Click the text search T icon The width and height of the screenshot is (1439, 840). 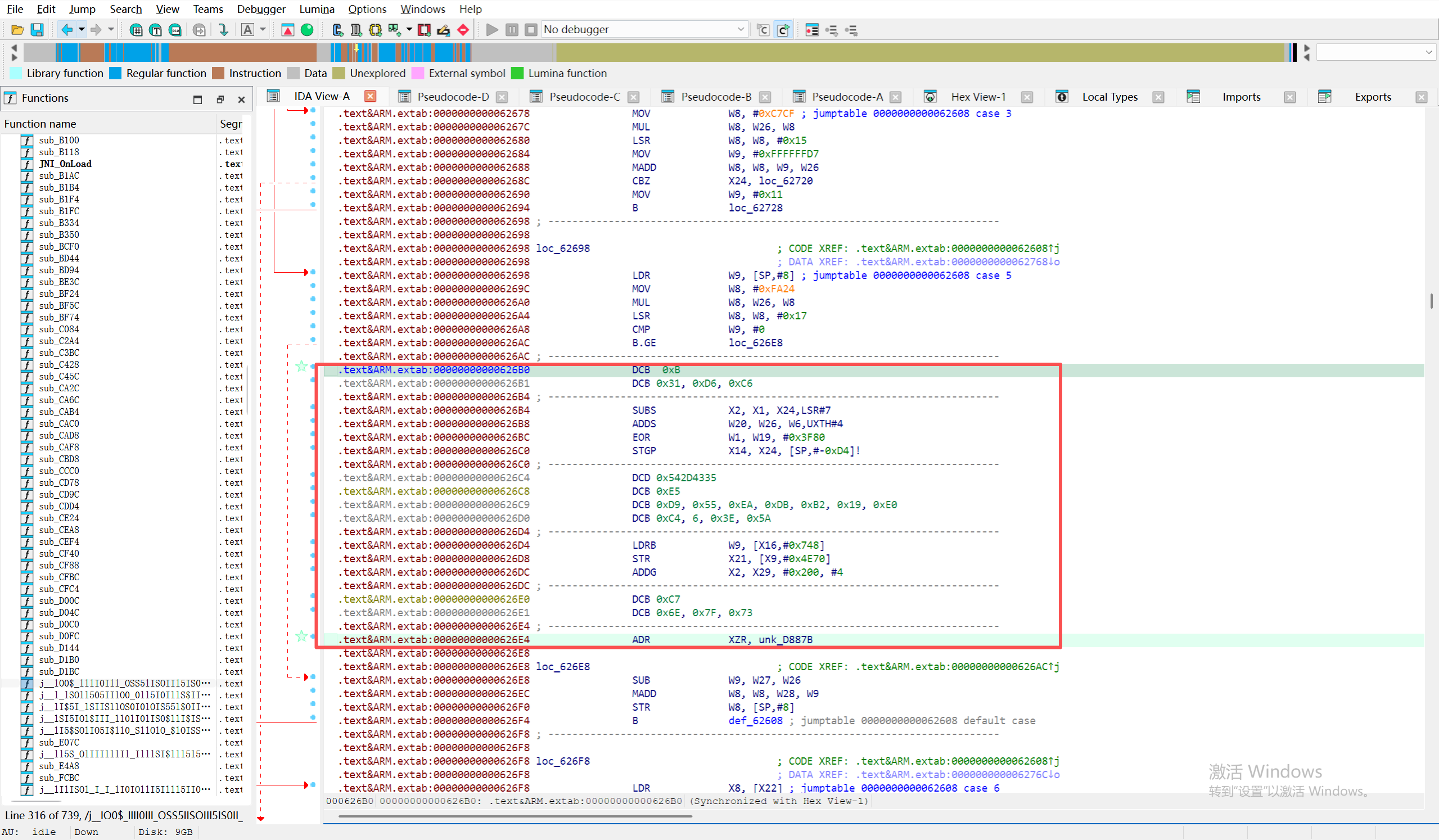155,30
